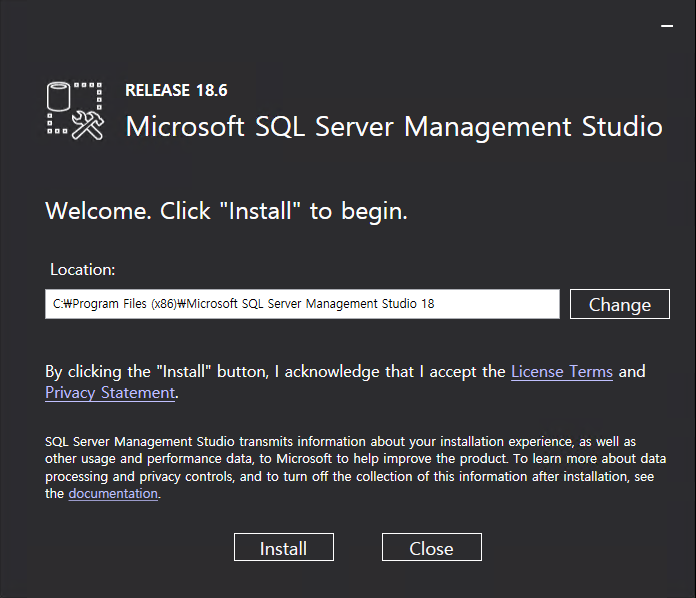Minimize the installer window
This screenshot has height=598, width=696.
(x=667, y=26)
